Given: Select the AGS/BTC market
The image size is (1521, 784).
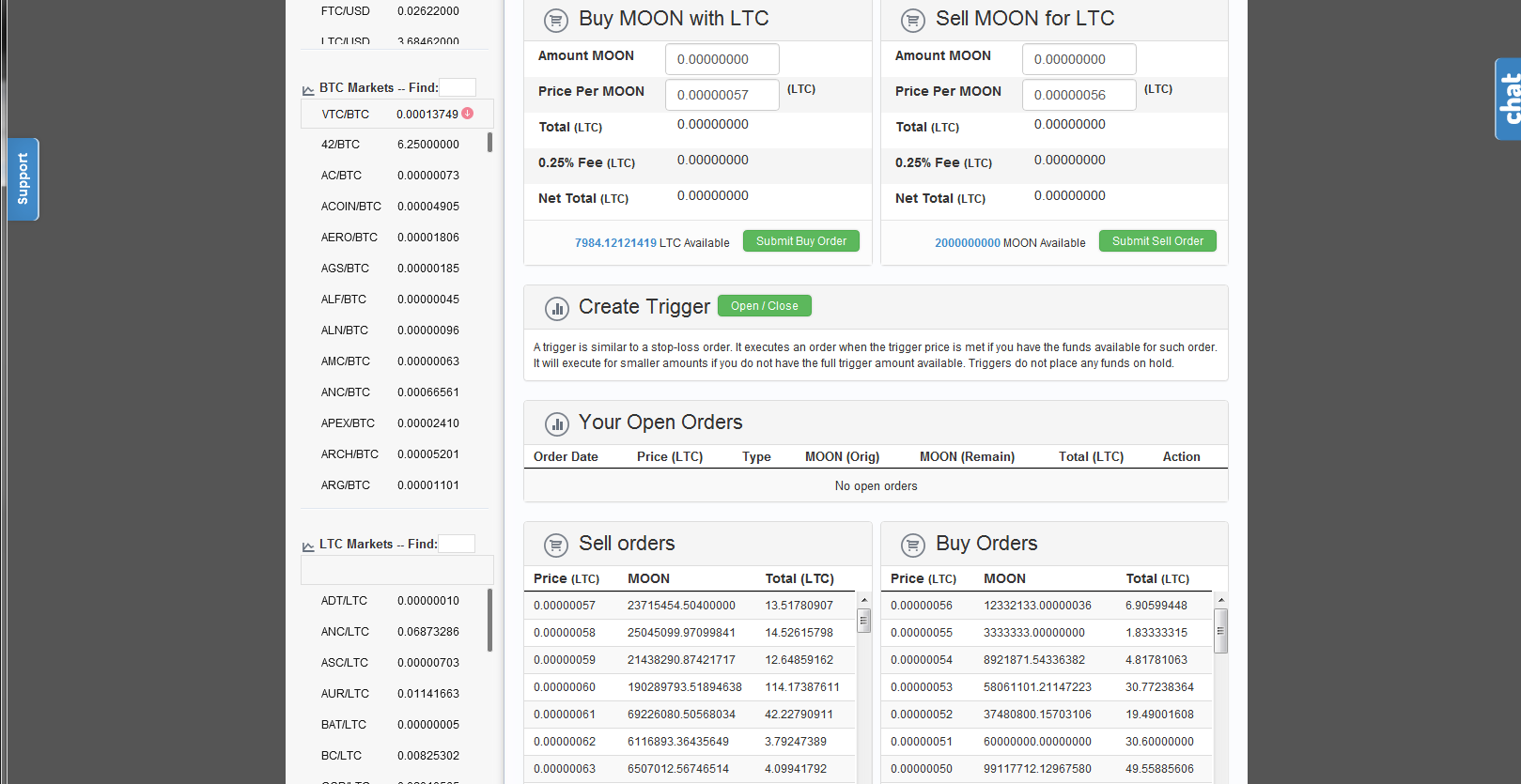Looking at the screenshot, I should point(395,269).
